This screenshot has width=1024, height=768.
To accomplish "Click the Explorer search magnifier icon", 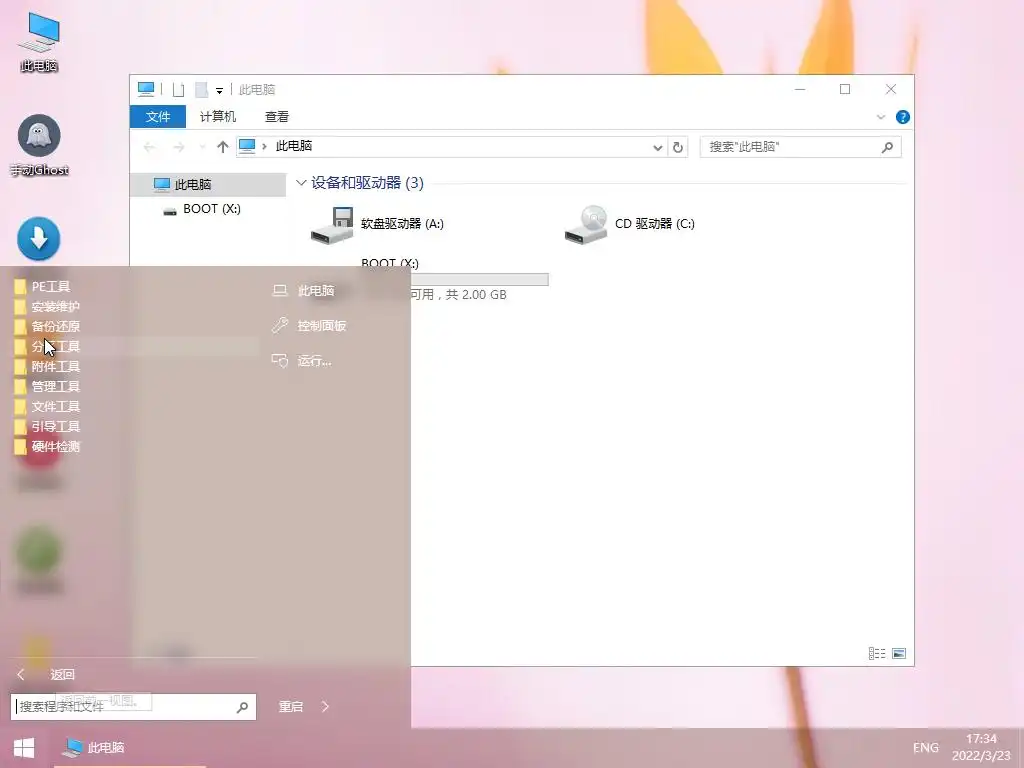I will pyautogui.click(x=887, y=148).
